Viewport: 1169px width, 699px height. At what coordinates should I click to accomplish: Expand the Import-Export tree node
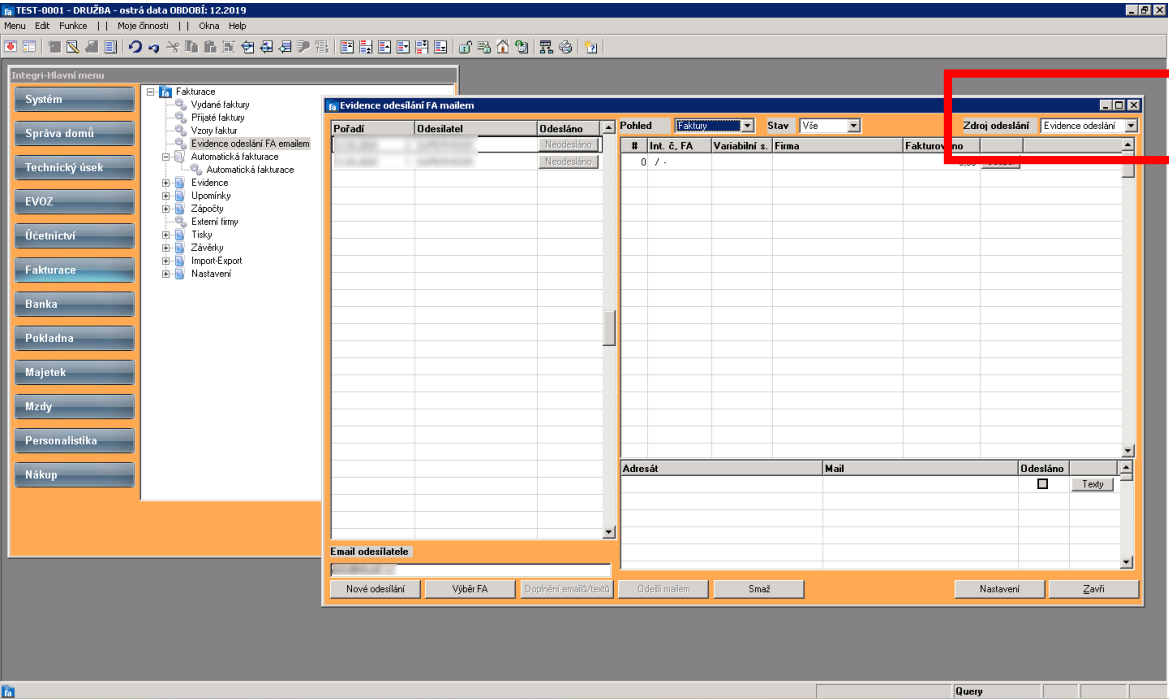tap(166, 261)
